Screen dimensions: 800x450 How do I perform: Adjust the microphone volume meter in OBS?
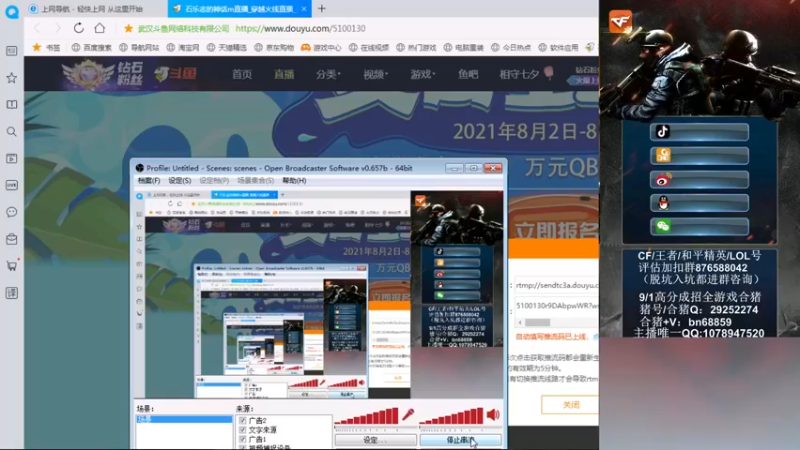click(x=366, y=416)
